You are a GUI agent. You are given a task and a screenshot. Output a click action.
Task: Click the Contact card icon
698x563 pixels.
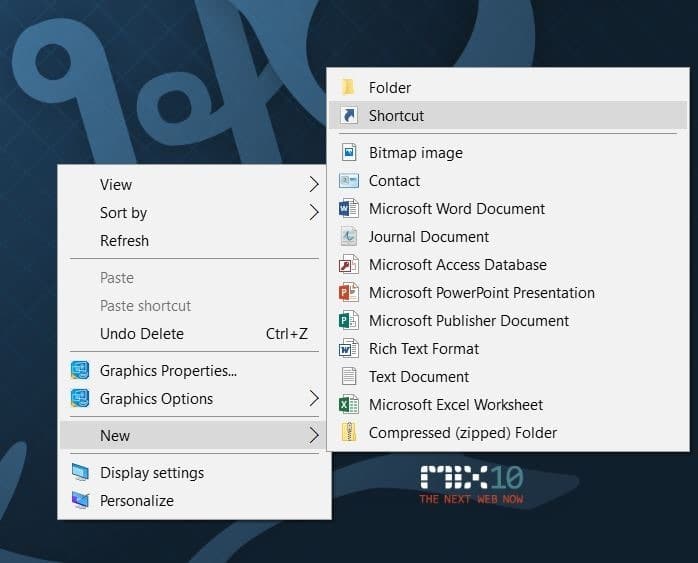tap(349, 181)
